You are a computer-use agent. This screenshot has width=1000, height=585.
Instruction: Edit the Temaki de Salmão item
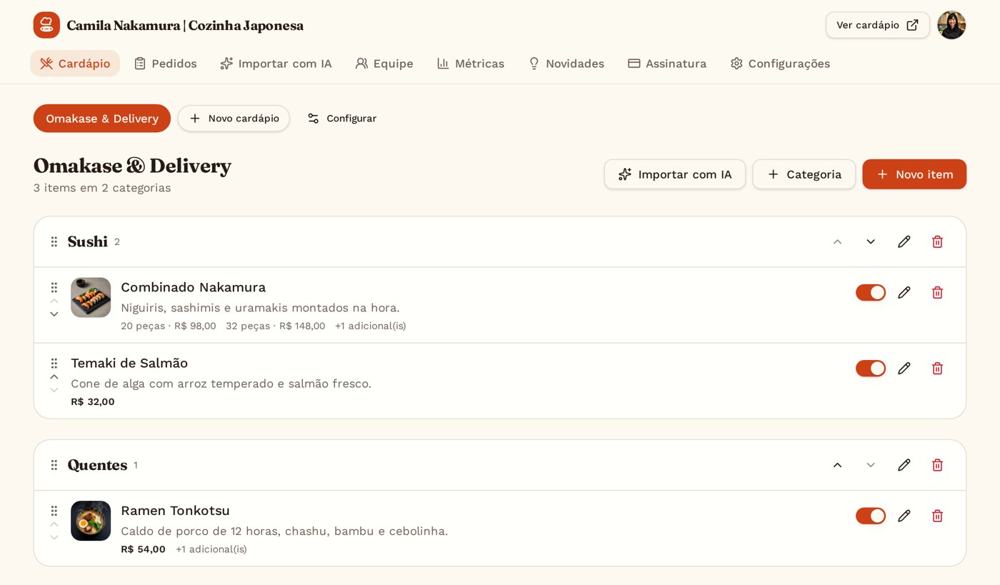(904, 369)
